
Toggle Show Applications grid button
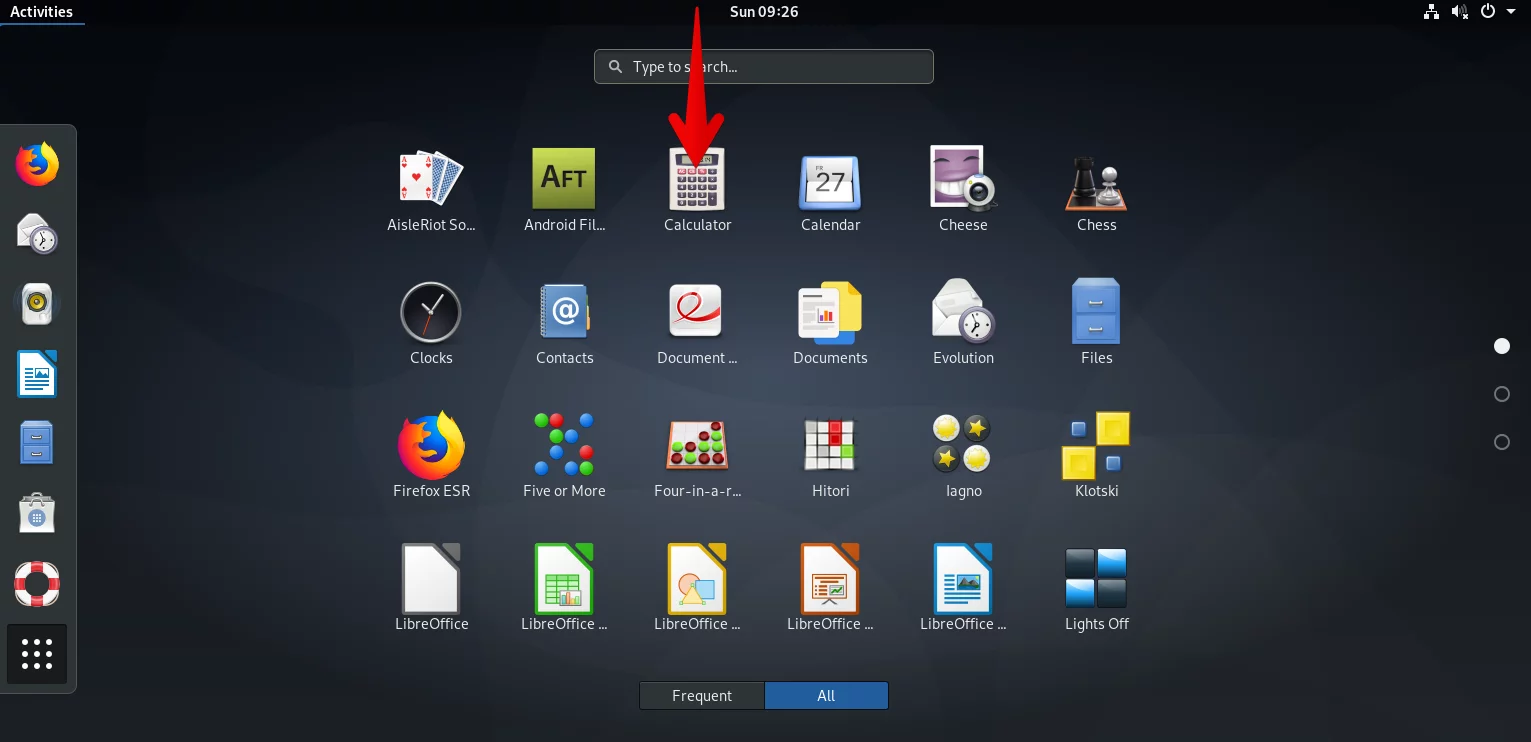click(x=37, y=654)
